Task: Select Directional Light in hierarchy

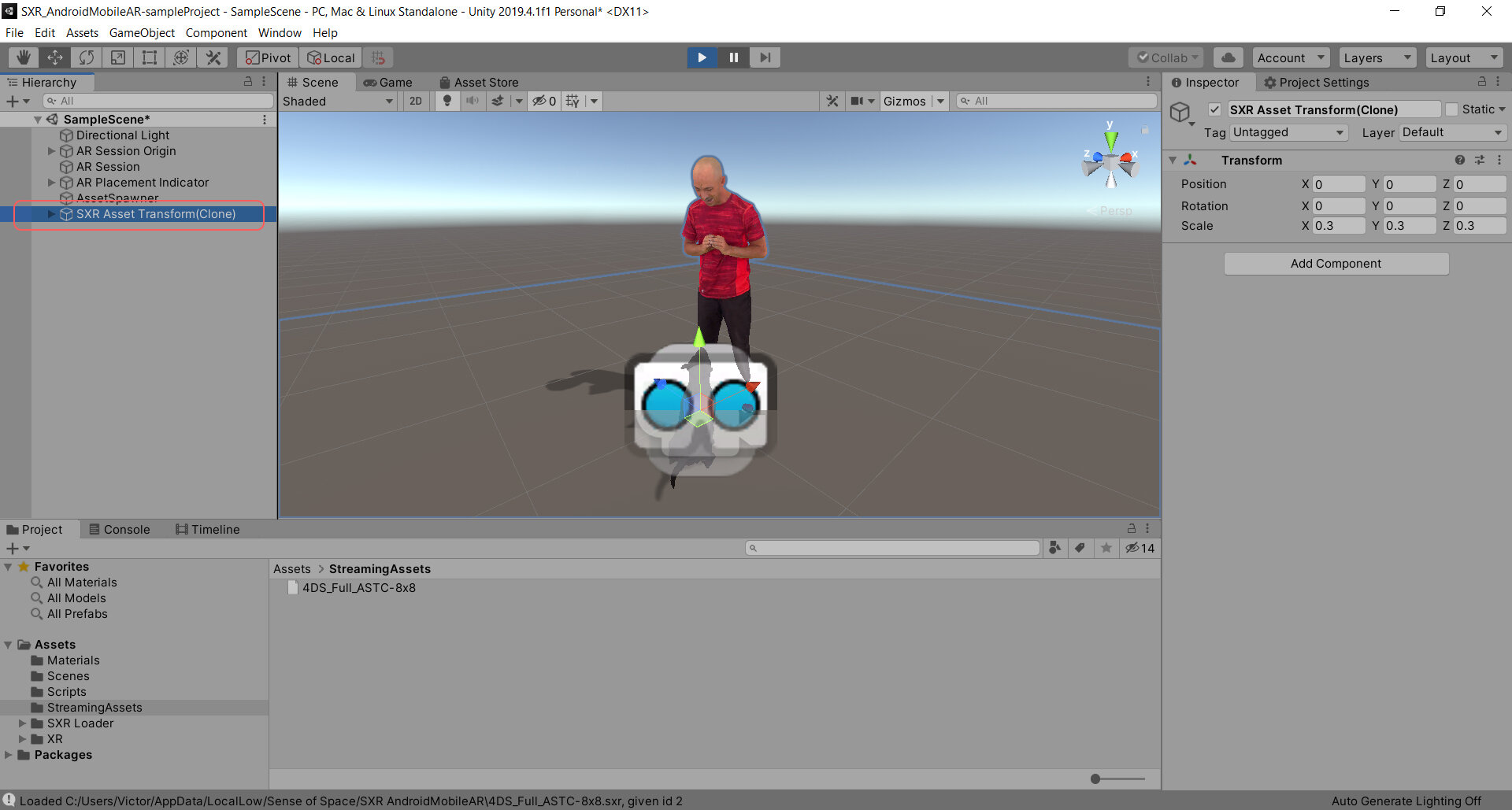Action: (x=122, y=135)
